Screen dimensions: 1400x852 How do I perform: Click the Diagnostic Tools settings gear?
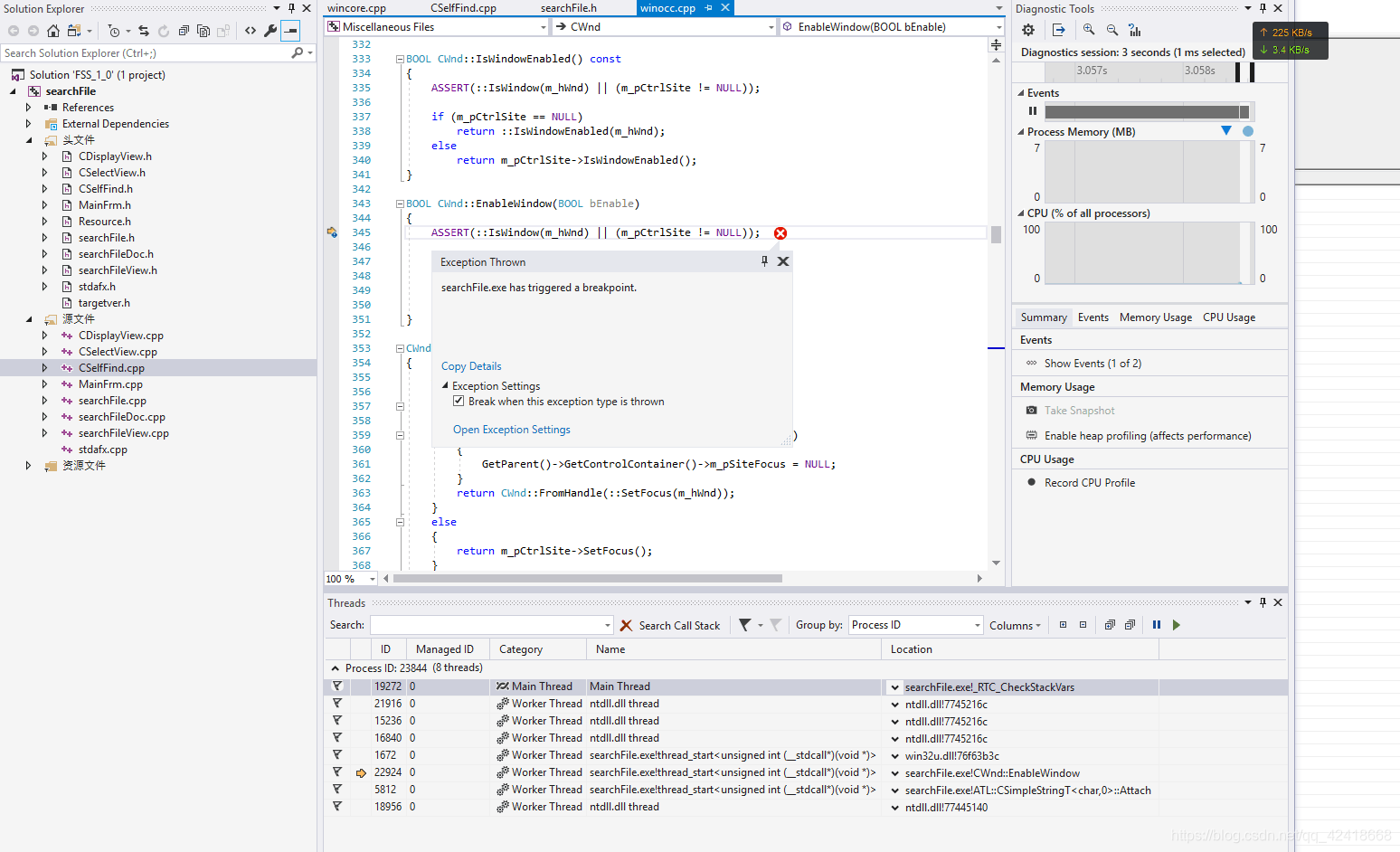(1028, 30)
